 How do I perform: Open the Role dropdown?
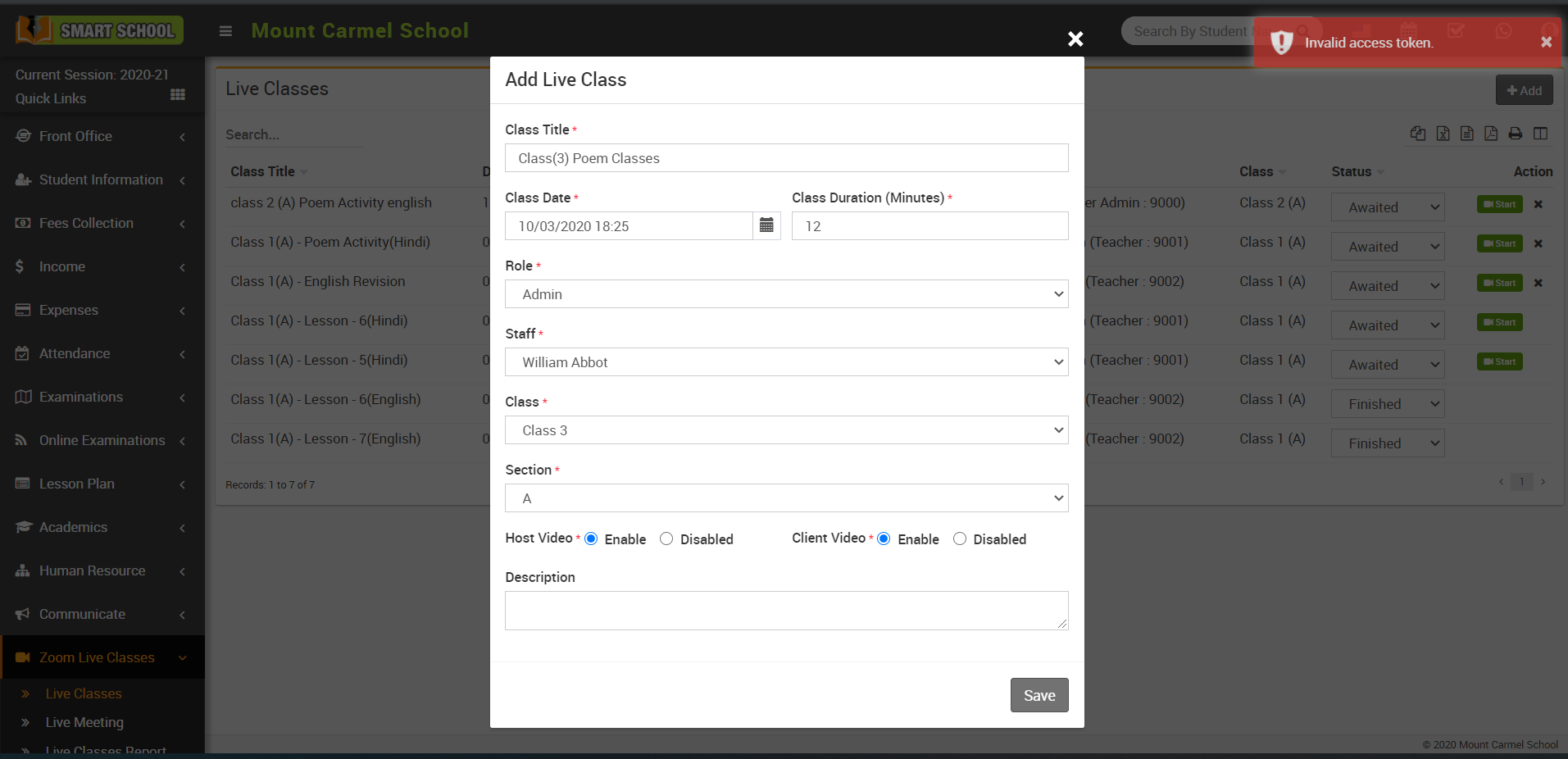coord(786,294)
